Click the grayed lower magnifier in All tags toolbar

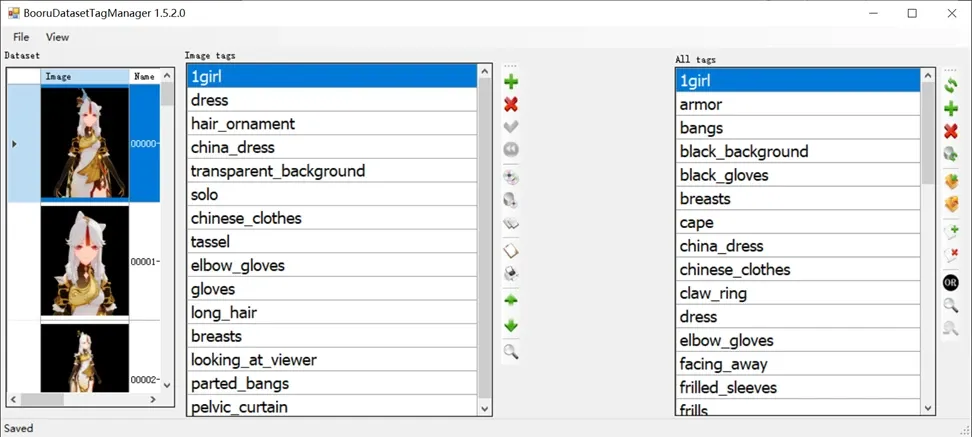pyautogui.click(x=950, y=329)
